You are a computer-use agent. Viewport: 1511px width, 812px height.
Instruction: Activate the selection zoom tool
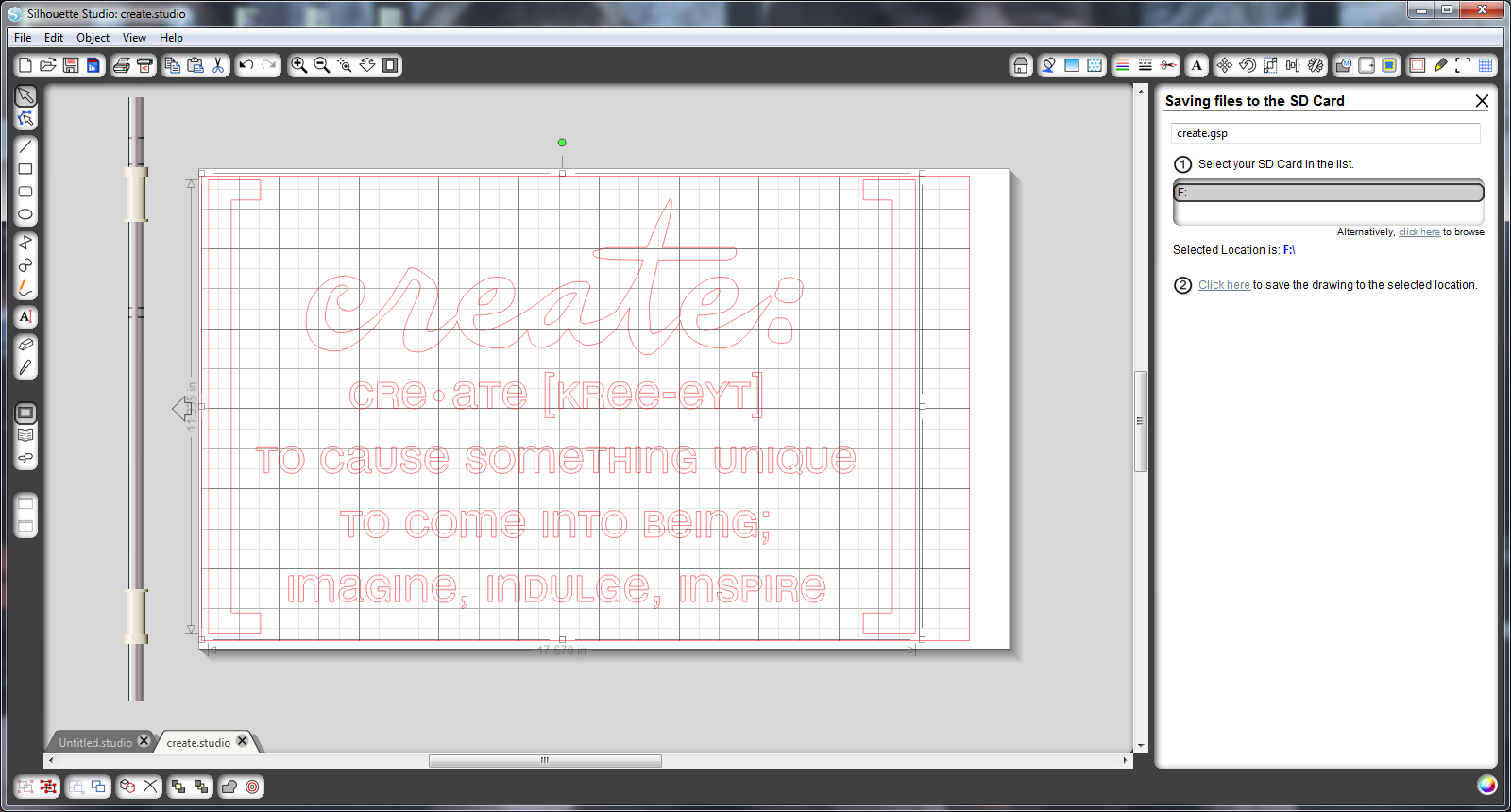tap(345, 65)
